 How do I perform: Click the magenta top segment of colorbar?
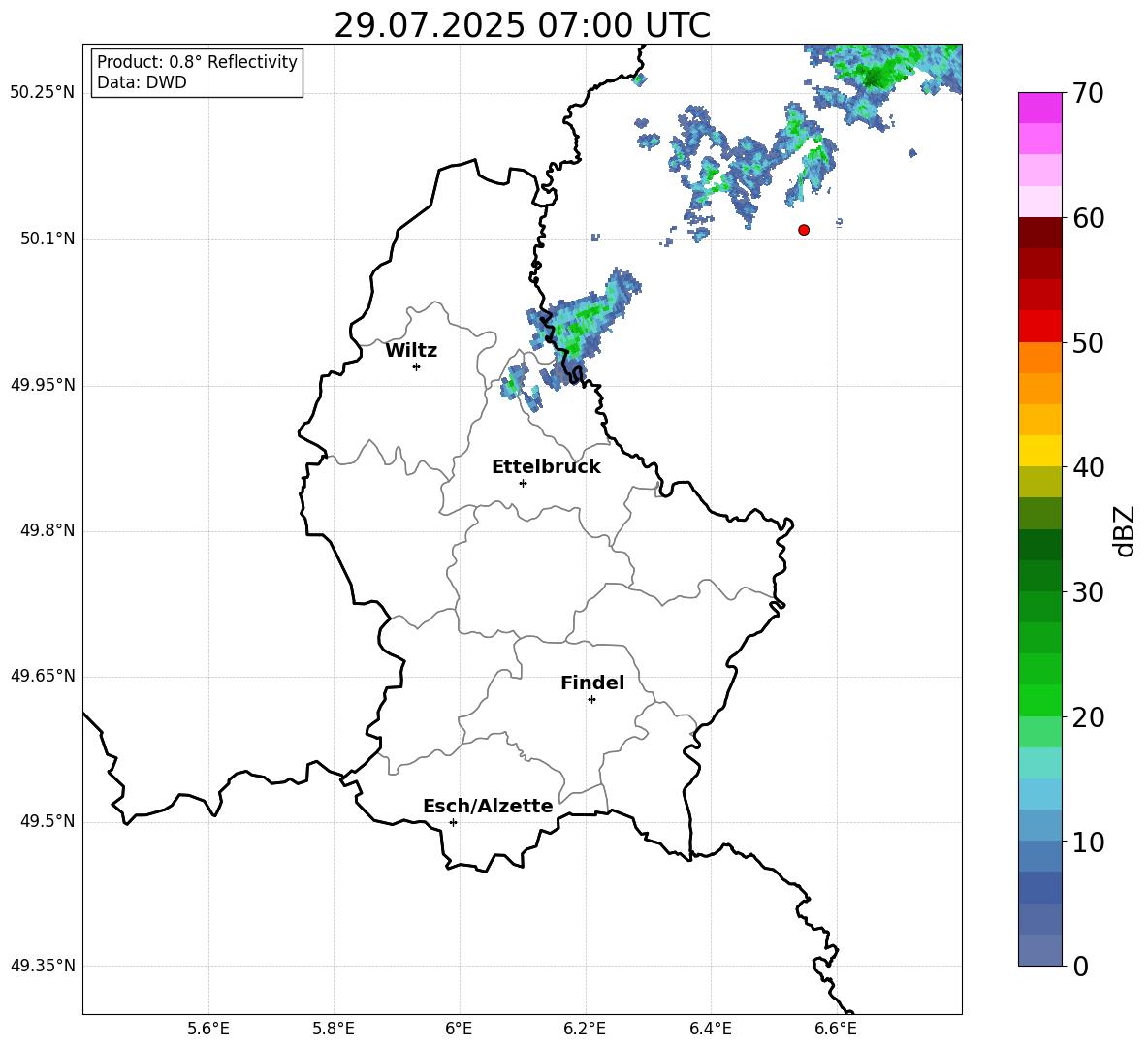(1039, 108)
